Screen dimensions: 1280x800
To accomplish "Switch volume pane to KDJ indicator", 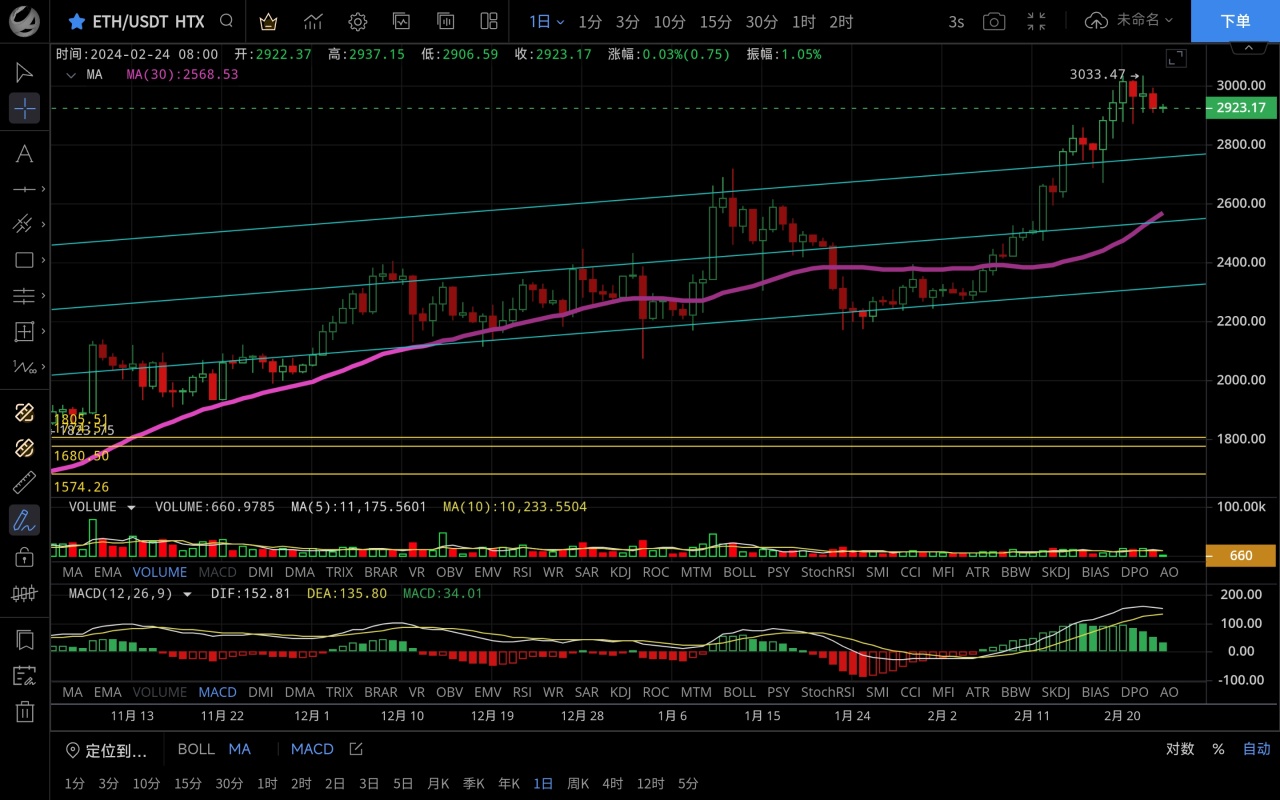I will point(620,572).
